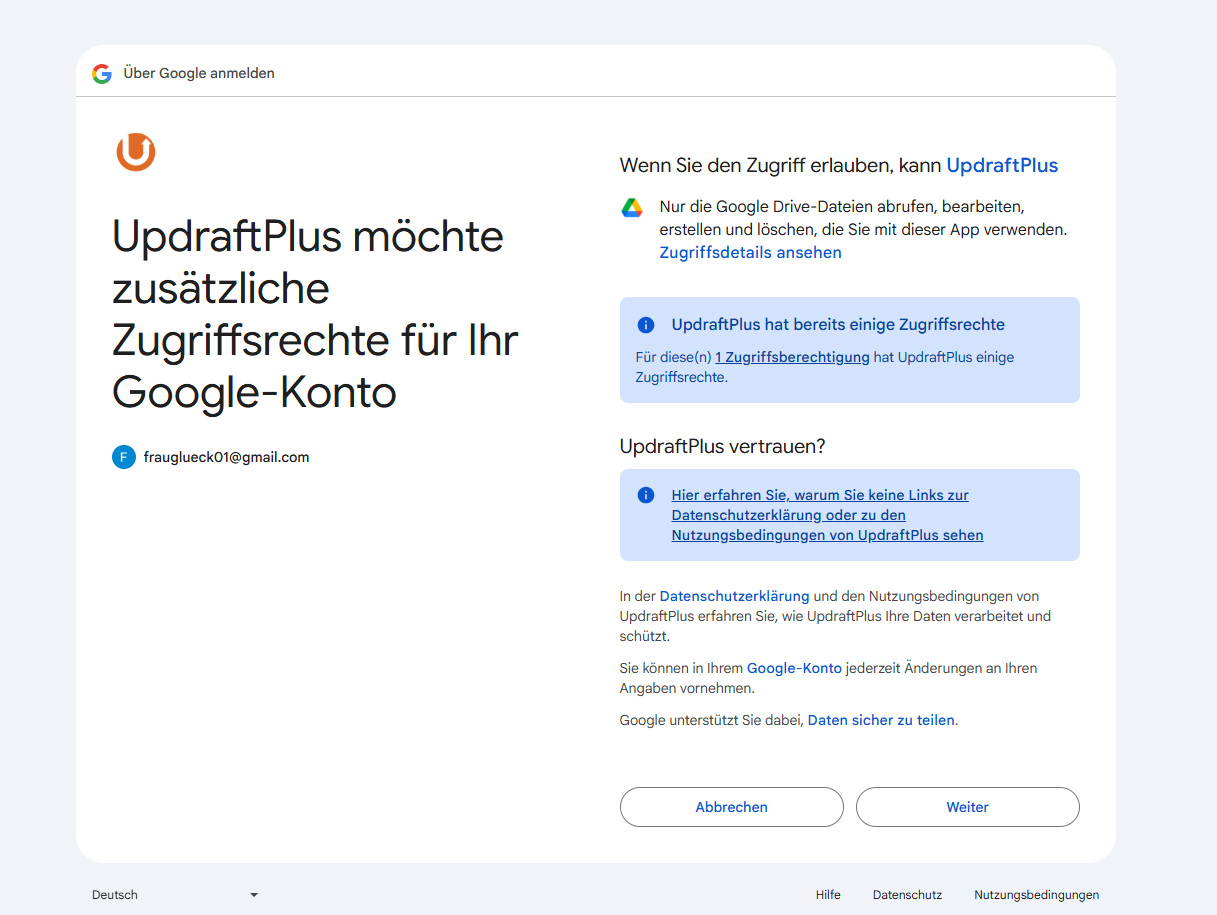Click the Abbrechen button
Image resolution: width=1217 pixels, height=915 pixels.
click(x=732, y=807)
